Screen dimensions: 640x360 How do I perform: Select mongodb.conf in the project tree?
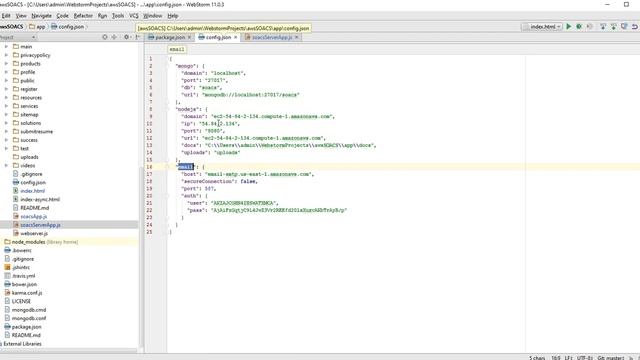[29, 318]
